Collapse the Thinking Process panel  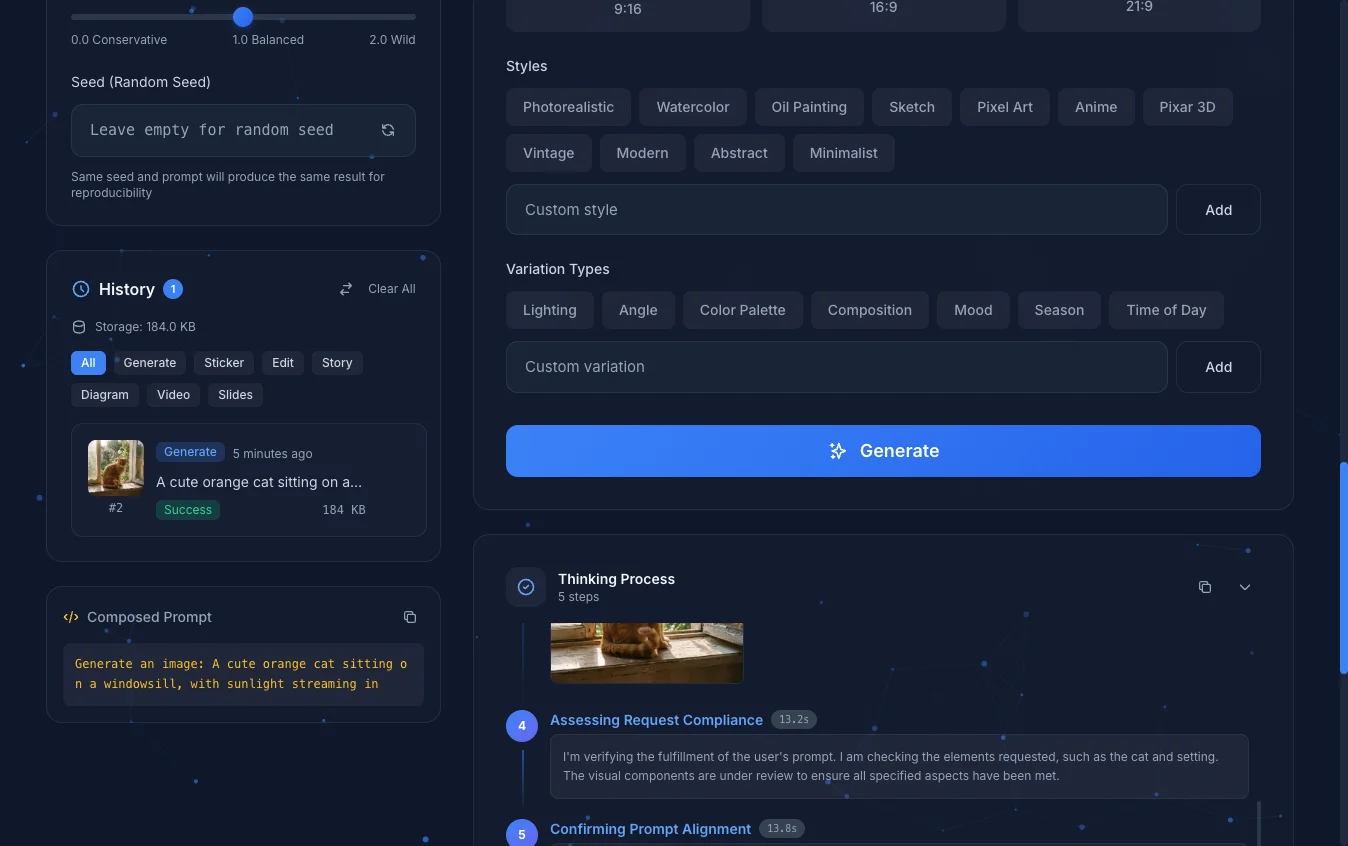pos(1245,587)
